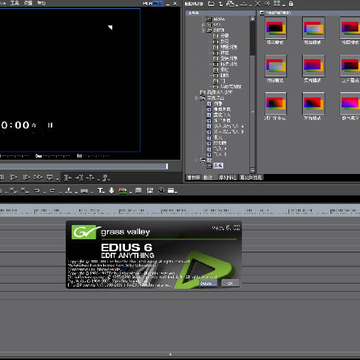The width and height of the screenshot is (360, 360).
Task: Click the Undo arrow icon
Action: pos(37,191)
